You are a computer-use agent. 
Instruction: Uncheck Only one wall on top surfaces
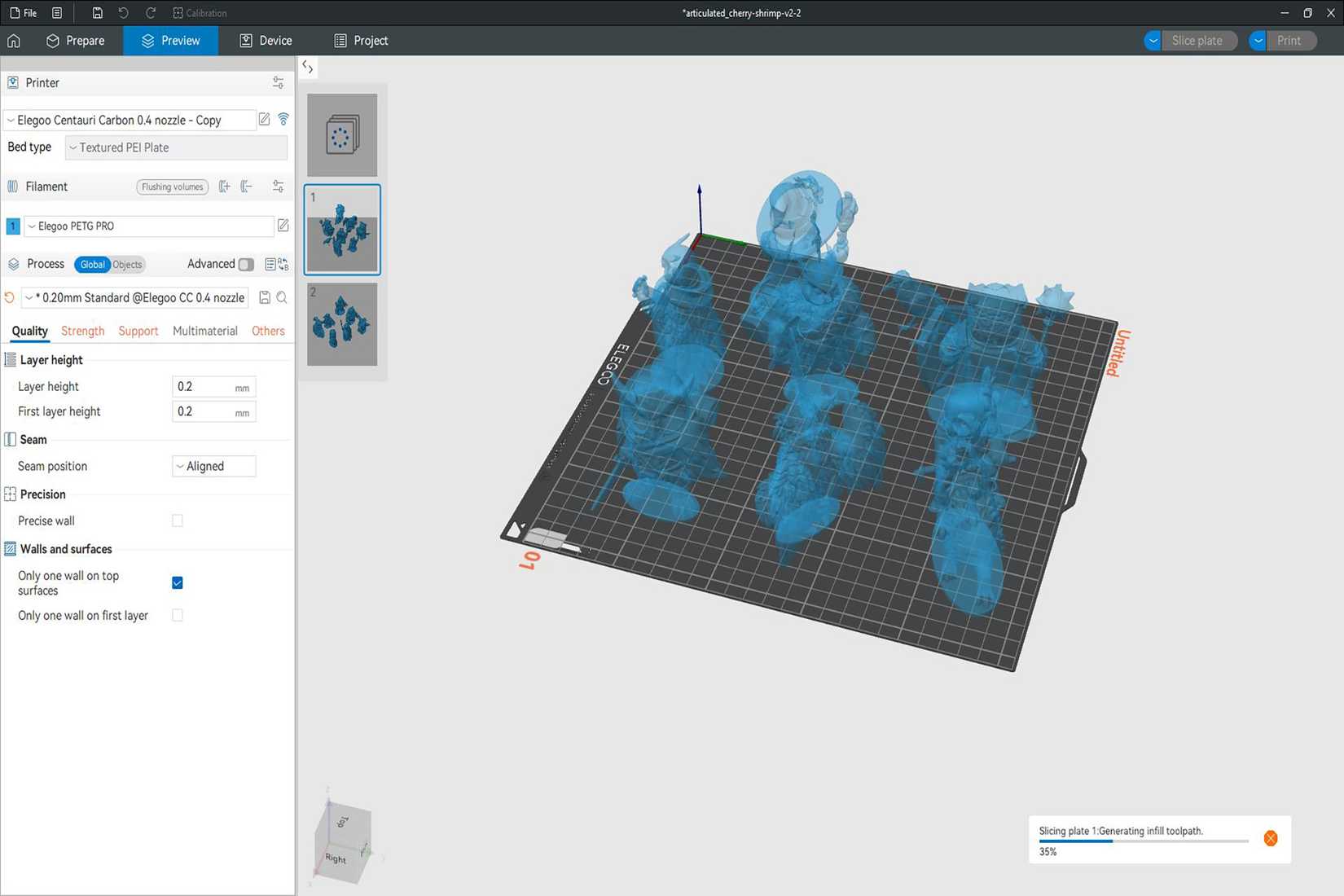tap(177, 582)
